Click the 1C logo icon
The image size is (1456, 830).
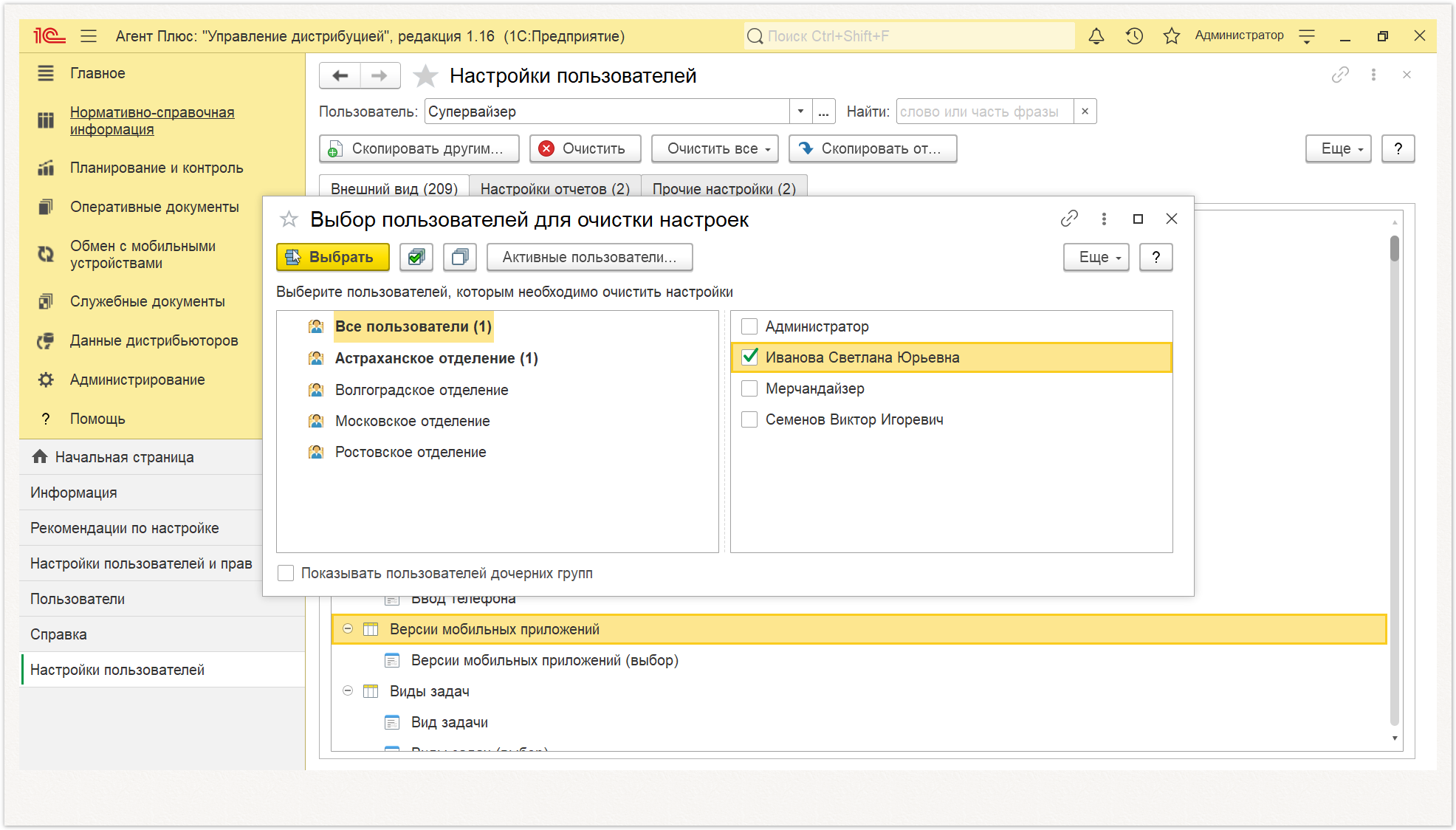pos(49,35)
